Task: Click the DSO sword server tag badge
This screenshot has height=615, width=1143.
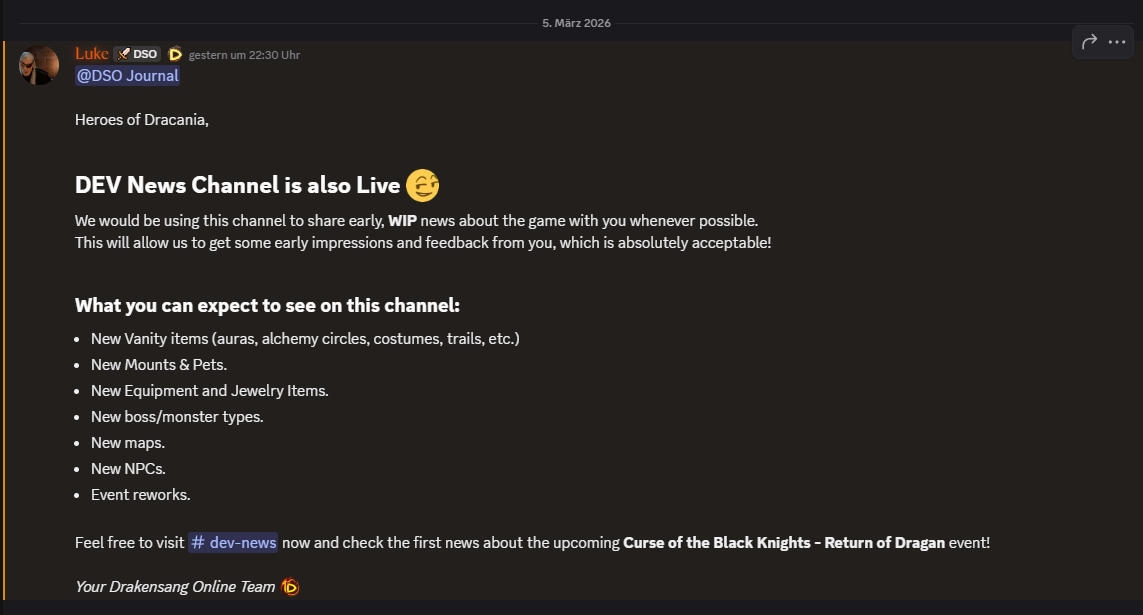Action: [137, 54]
